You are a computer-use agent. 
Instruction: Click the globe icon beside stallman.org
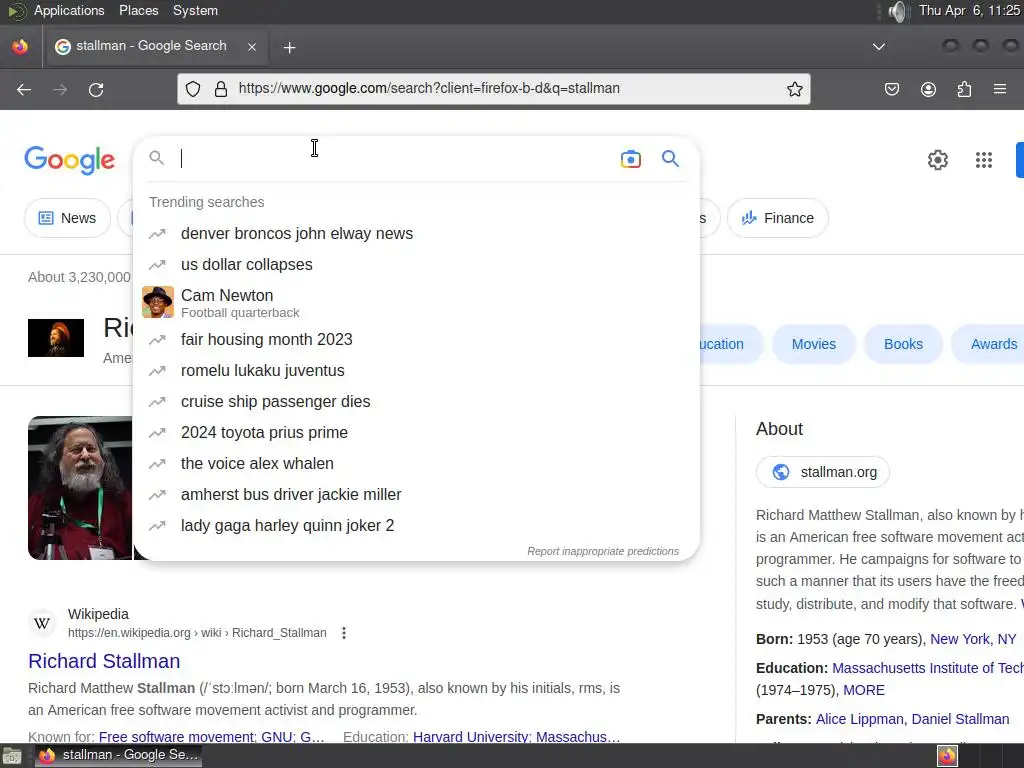pos(780,472)
